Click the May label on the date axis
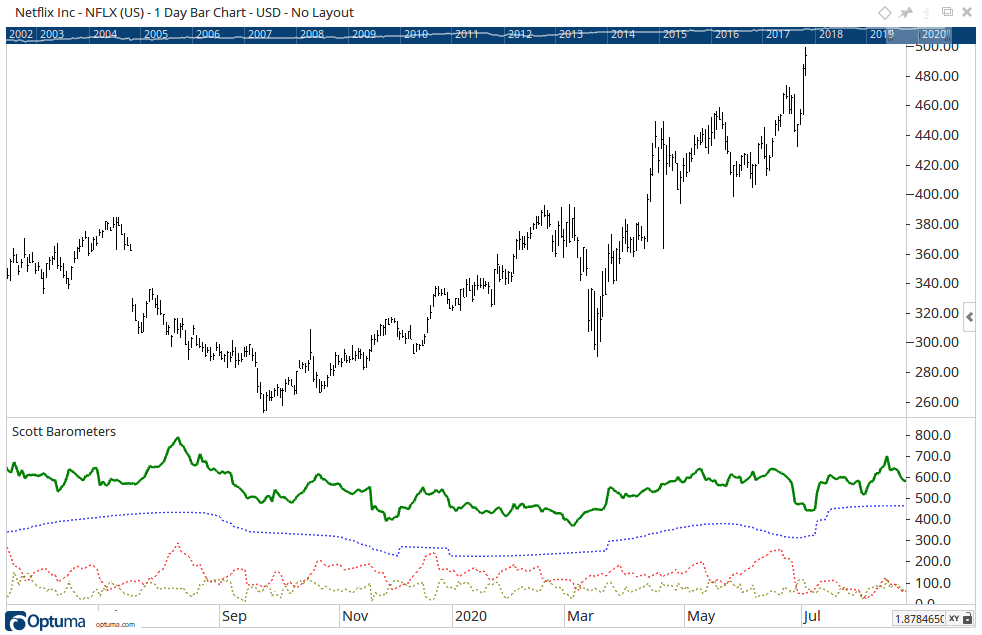982x635 pixels. (701, 616)
